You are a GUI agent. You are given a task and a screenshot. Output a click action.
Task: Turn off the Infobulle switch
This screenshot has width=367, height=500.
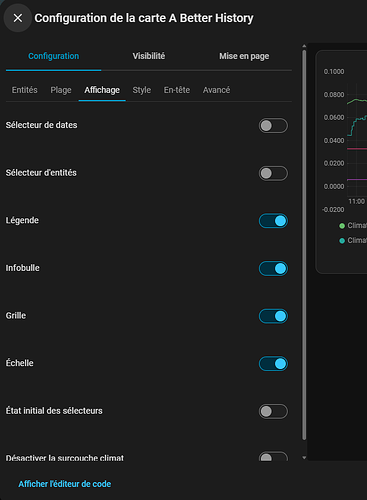[x=273, y=269]
